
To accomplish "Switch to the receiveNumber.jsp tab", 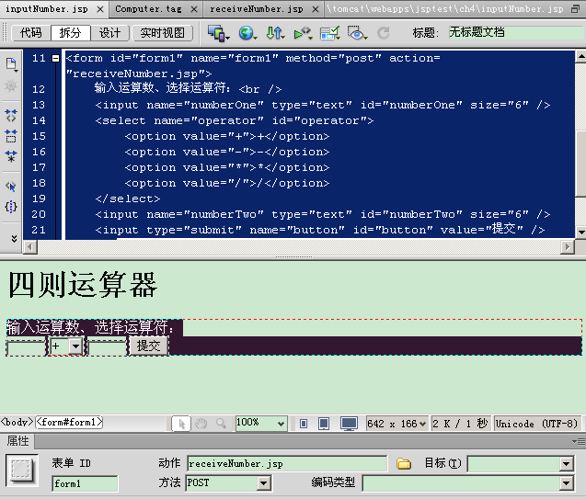I will coord(256,9).
